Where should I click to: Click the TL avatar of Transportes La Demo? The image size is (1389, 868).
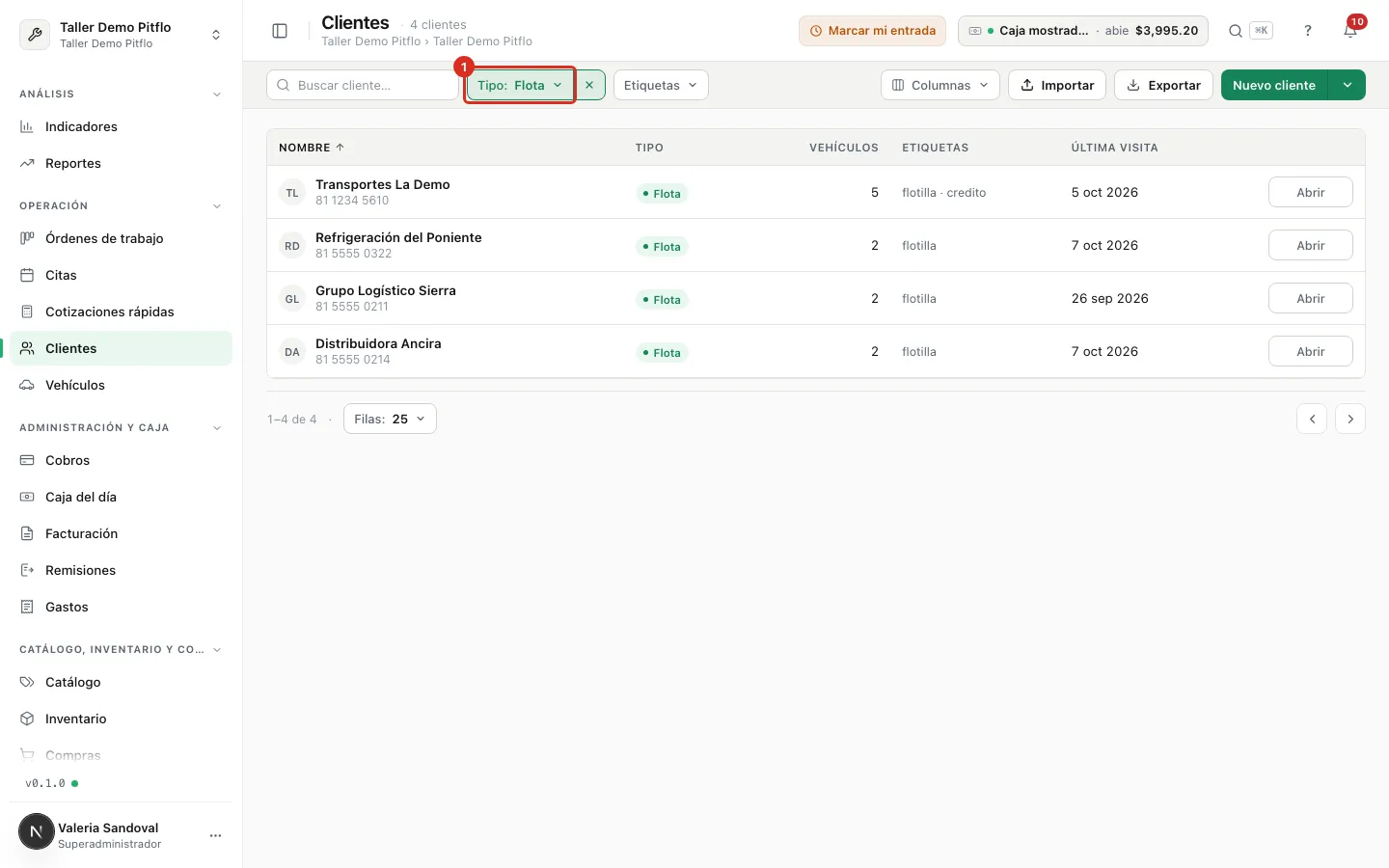[292, 193]
